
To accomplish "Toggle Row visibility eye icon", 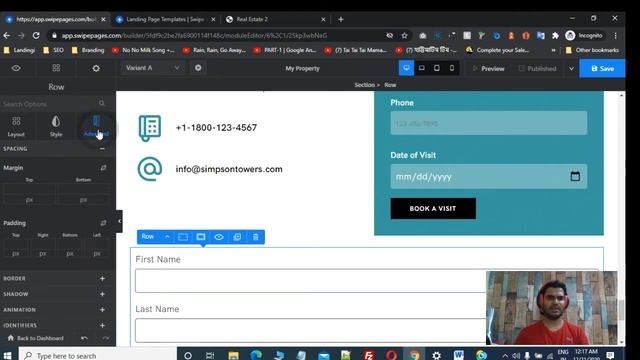I will coord(219,237).
